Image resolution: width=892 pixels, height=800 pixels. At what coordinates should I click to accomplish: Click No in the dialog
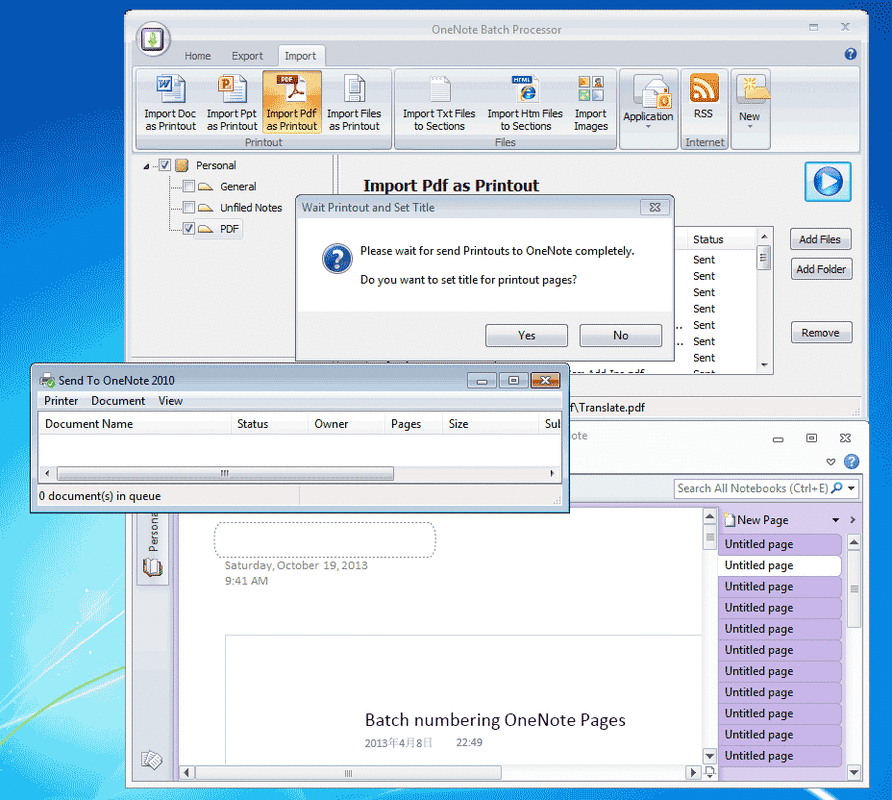coord(621,335)
